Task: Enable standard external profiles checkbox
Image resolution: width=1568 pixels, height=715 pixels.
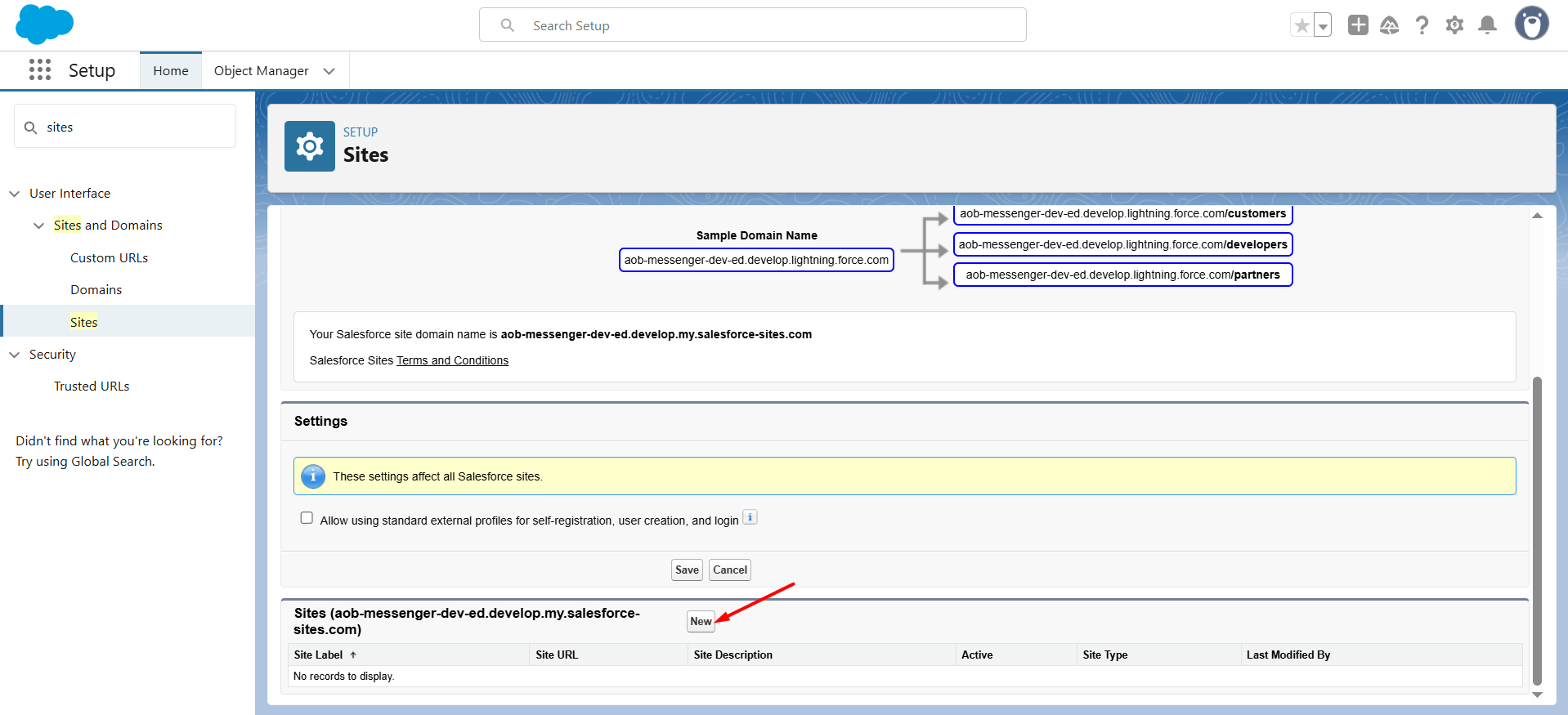Action: pos(307,518)
